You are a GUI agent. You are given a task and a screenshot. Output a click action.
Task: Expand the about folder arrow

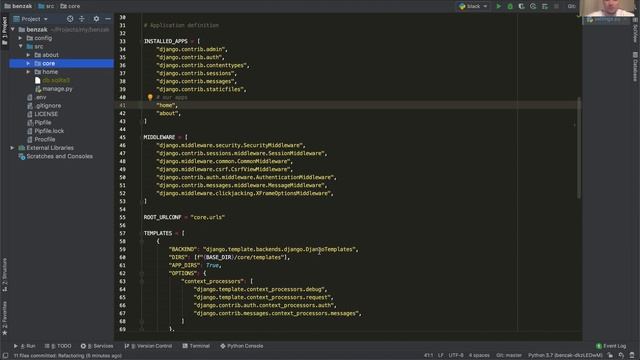(x=28, y=55)
